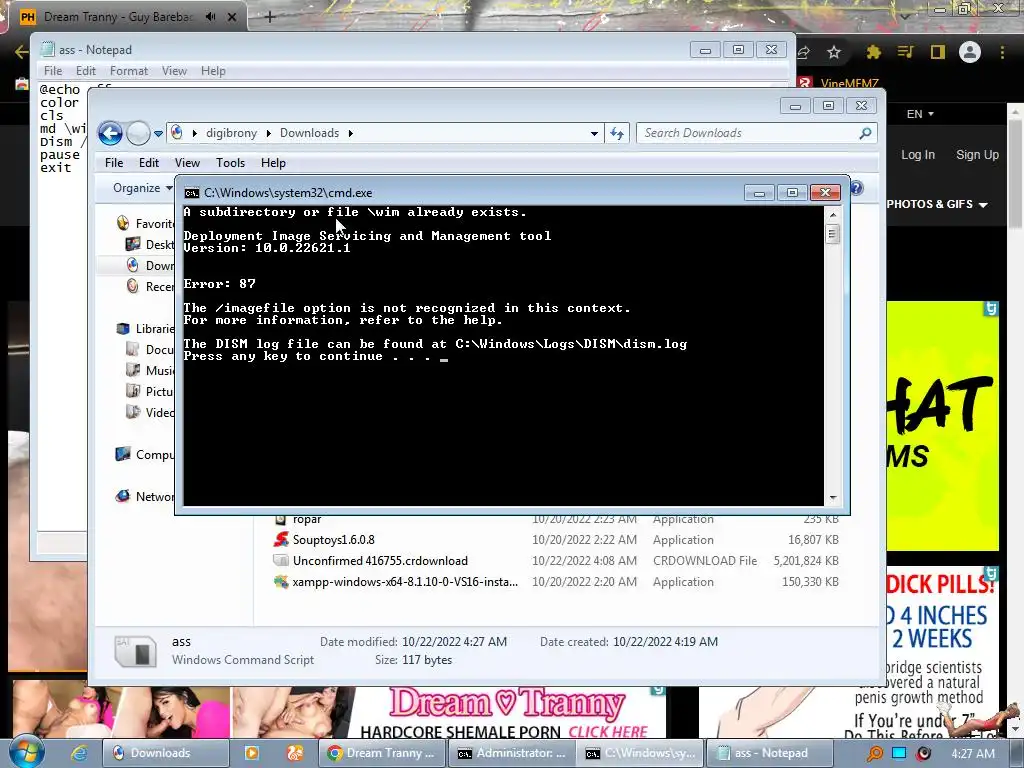The height and width of the screenshot is (768, 1024).
Task: Click the ass script thumbnail in details pane
Action: click(x=135, y=651)
